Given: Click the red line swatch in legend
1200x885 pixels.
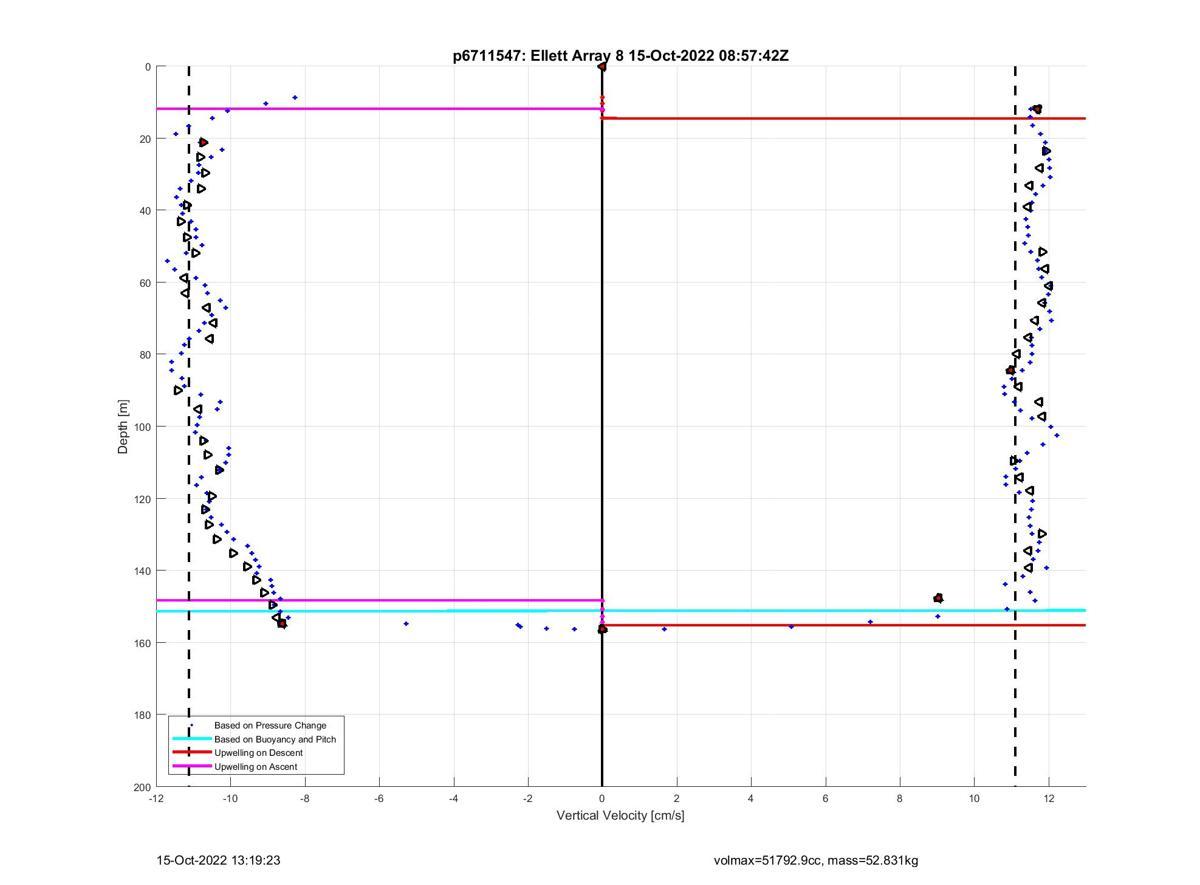Looking at the screenshot, I should pyautogui.click(x=191, y=753).
